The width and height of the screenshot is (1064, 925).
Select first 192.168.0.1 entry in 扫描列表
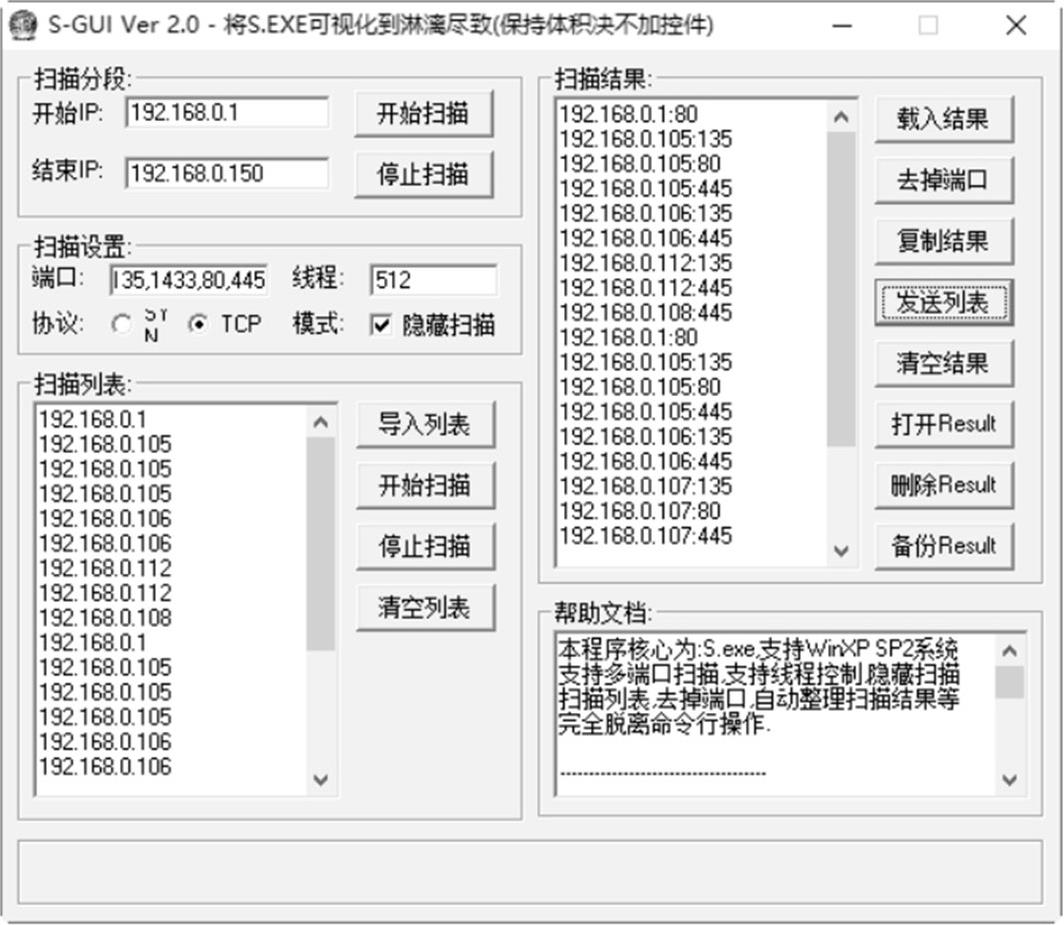[93, 419]
